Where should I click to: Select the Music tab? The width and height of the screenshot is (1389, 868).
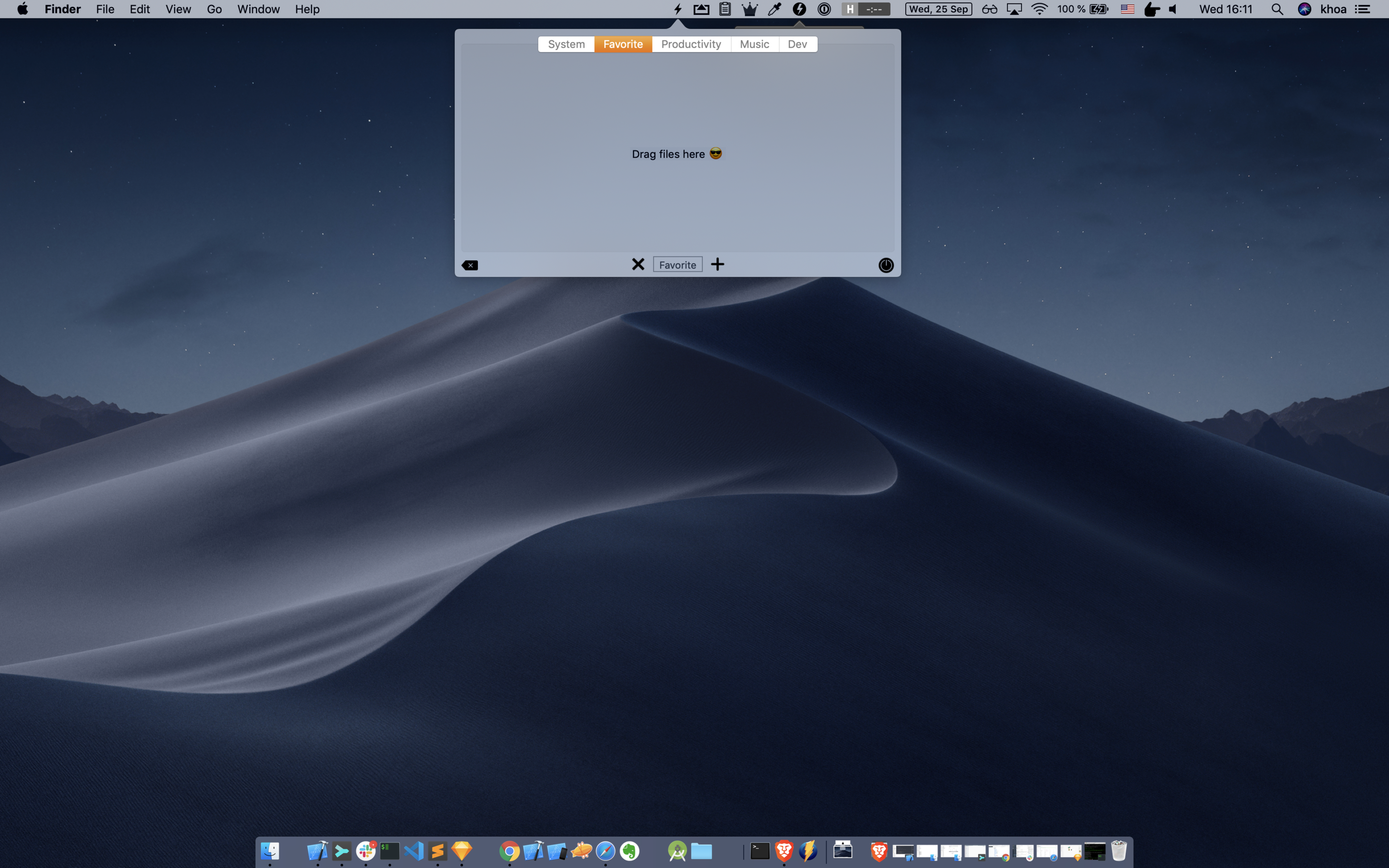pos(754,44)
